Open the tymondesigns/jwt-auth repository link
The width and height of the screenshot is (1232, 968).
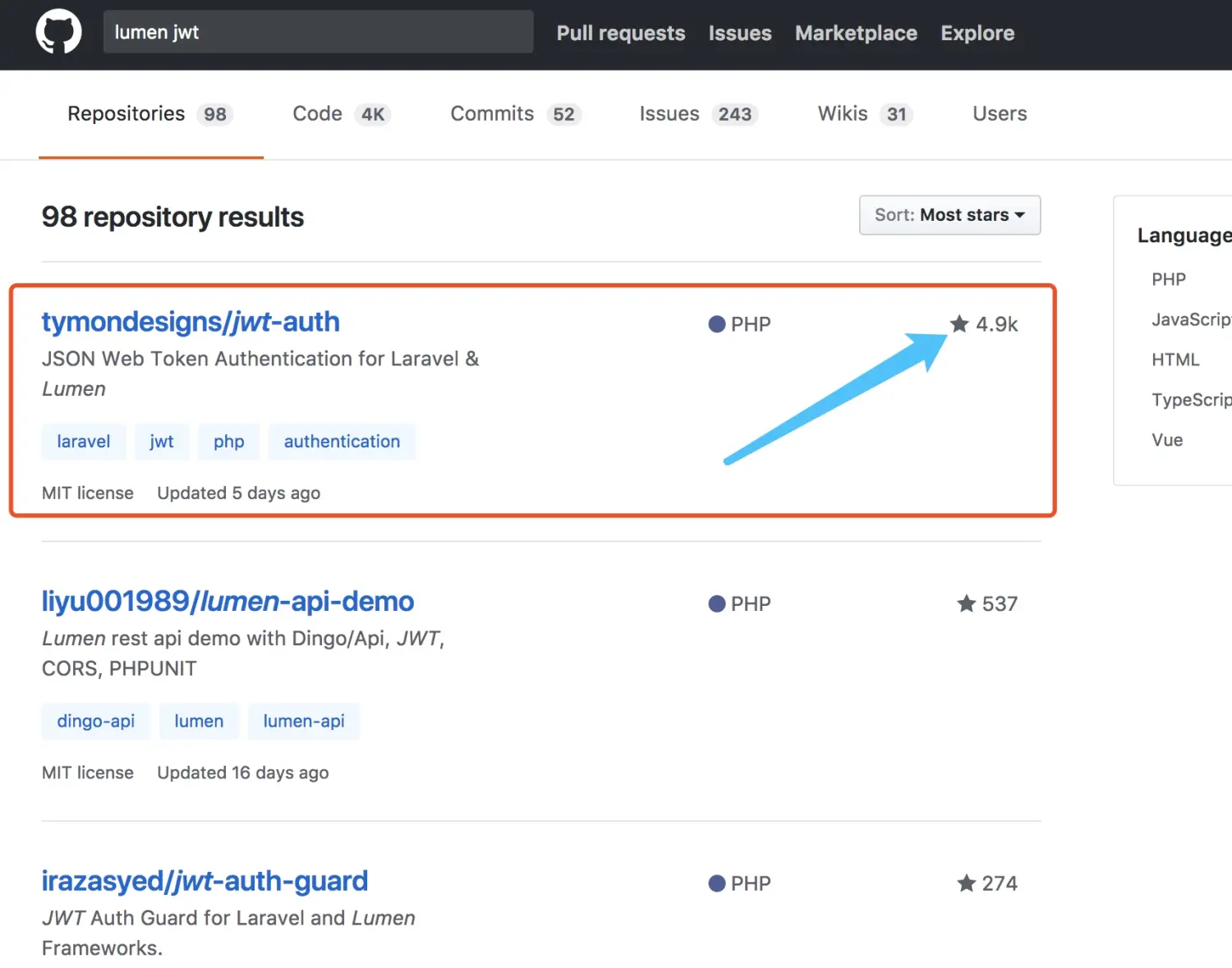tap(191, 322)
